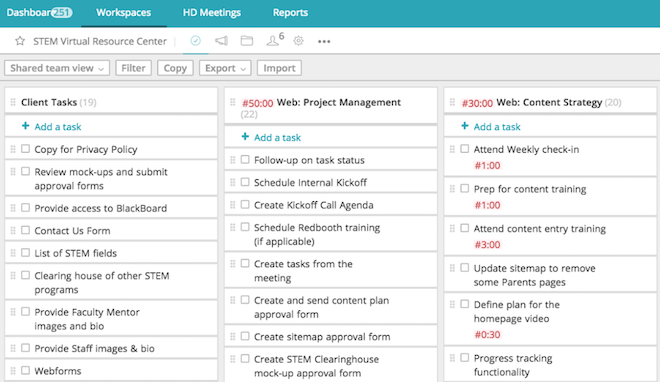Image resolution: width=660 pixels, height=382 pixels.
Task: Click plus icon in Client Tasks Add a task
Action: pyautogui.click(x=26, y=126)
